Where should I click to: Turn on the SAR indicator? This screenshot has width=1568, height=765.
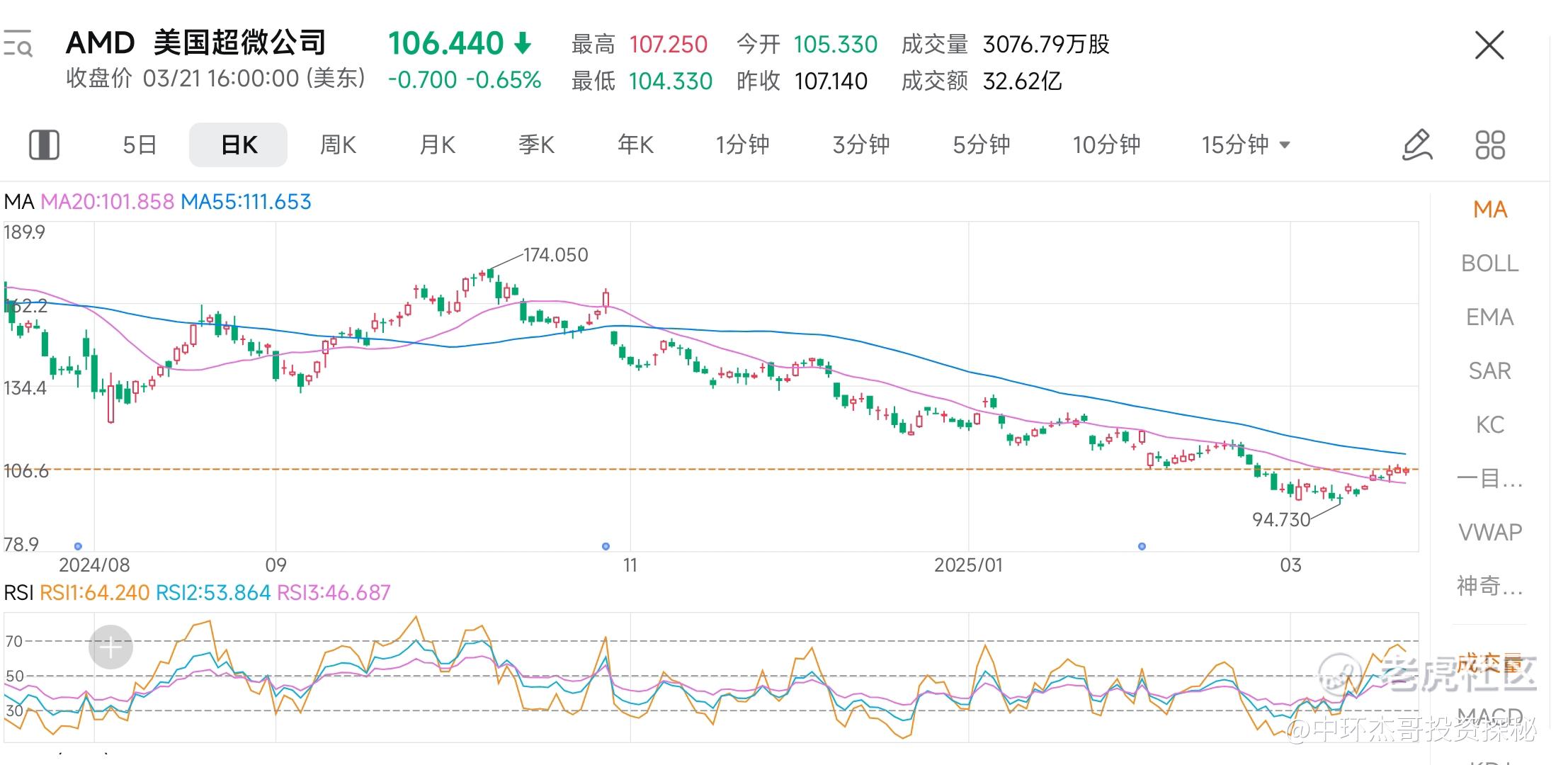(1489, 371)
